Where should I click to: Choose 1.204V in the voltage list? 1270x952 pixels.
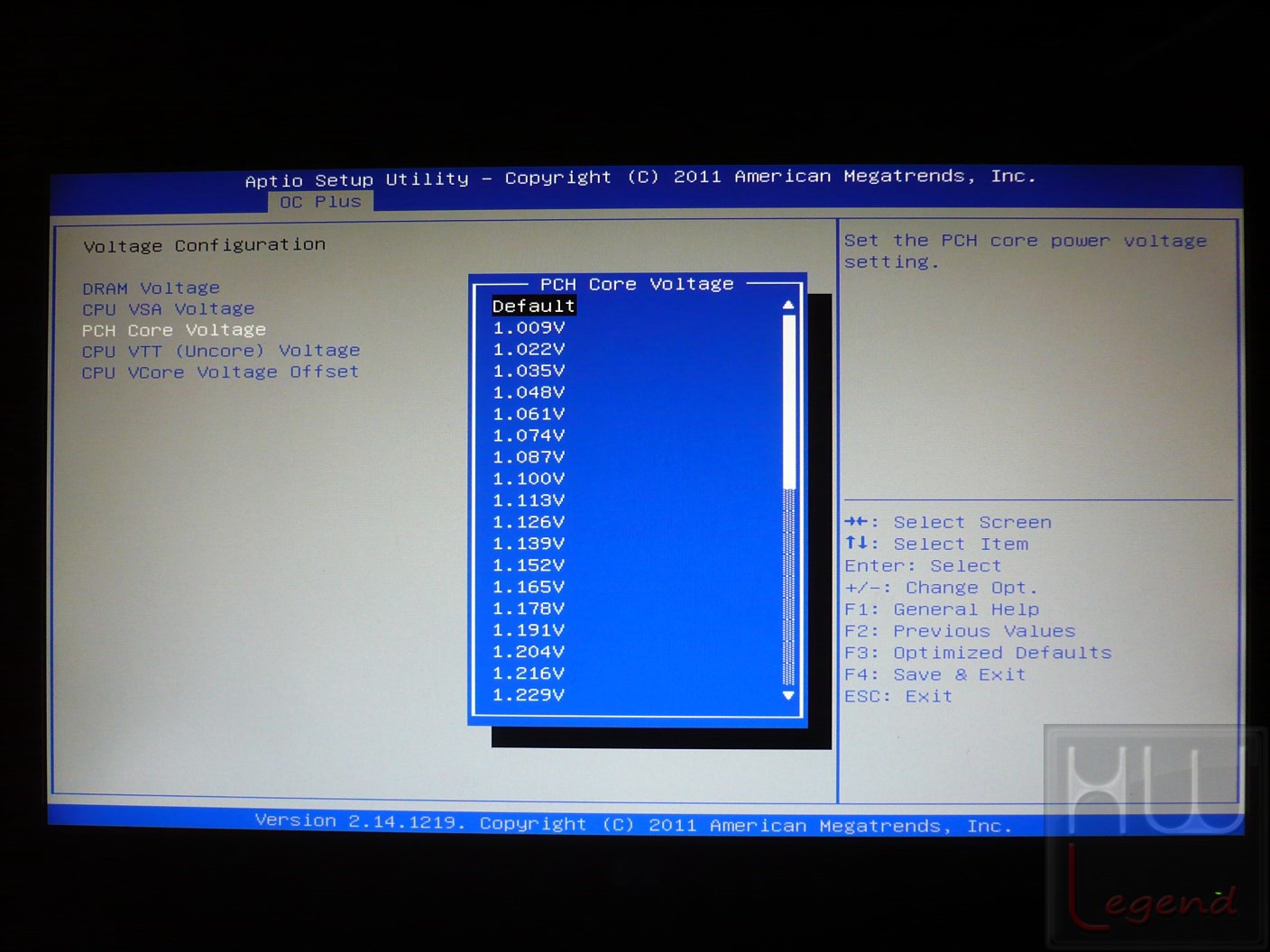tap(529, 653)
